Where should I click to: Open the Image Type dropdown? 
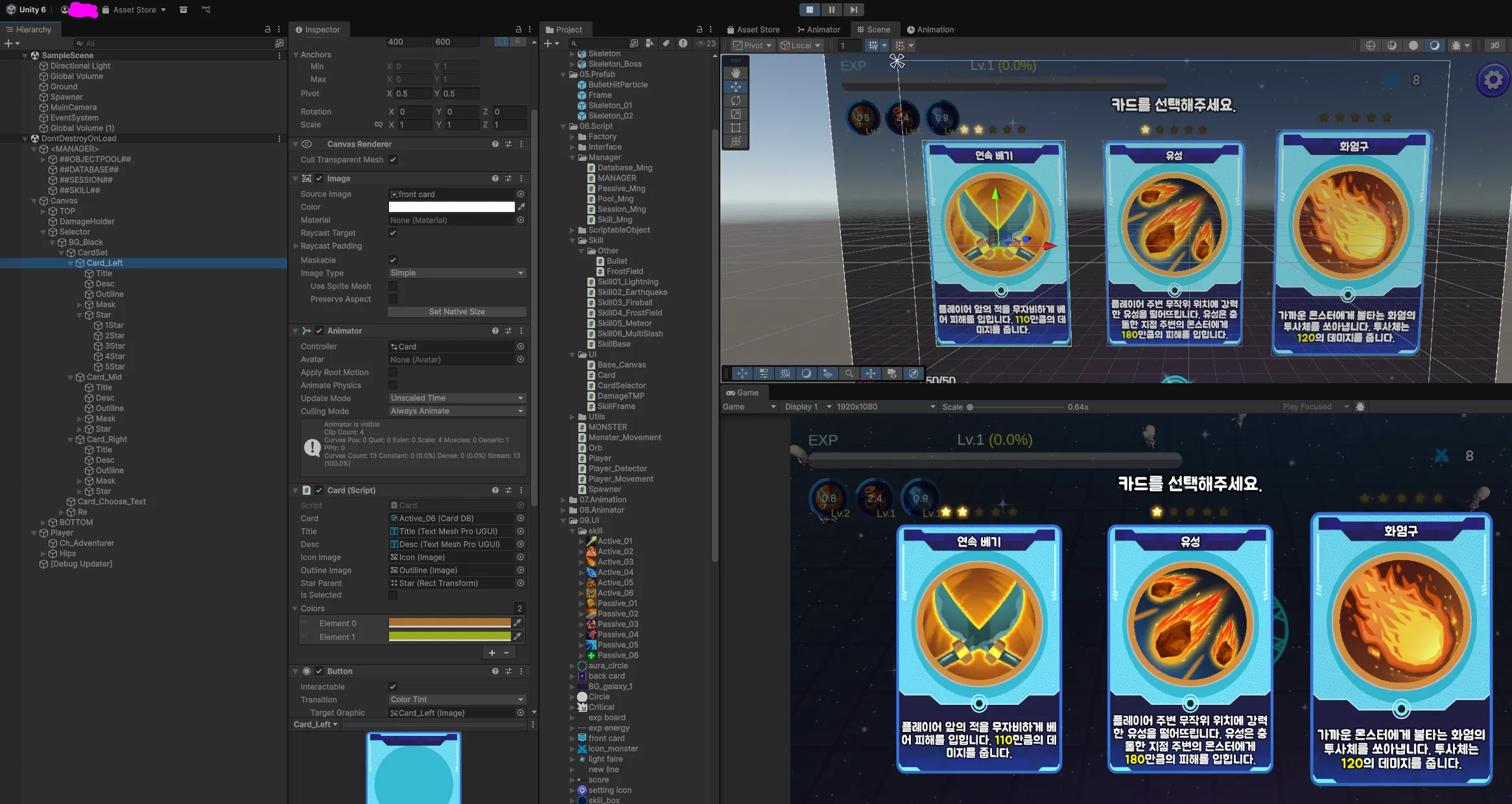tap(456, 273)
